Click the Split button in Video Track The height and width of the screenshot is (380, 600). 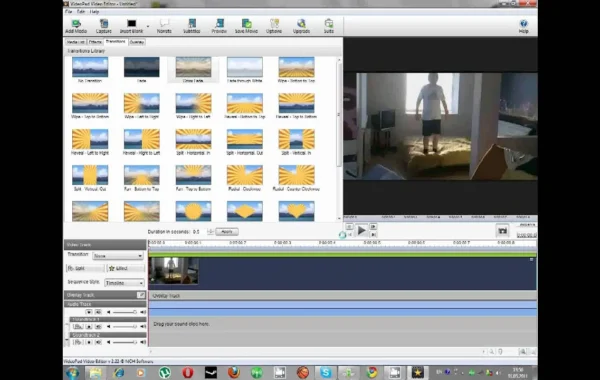(x=85, y=268)
